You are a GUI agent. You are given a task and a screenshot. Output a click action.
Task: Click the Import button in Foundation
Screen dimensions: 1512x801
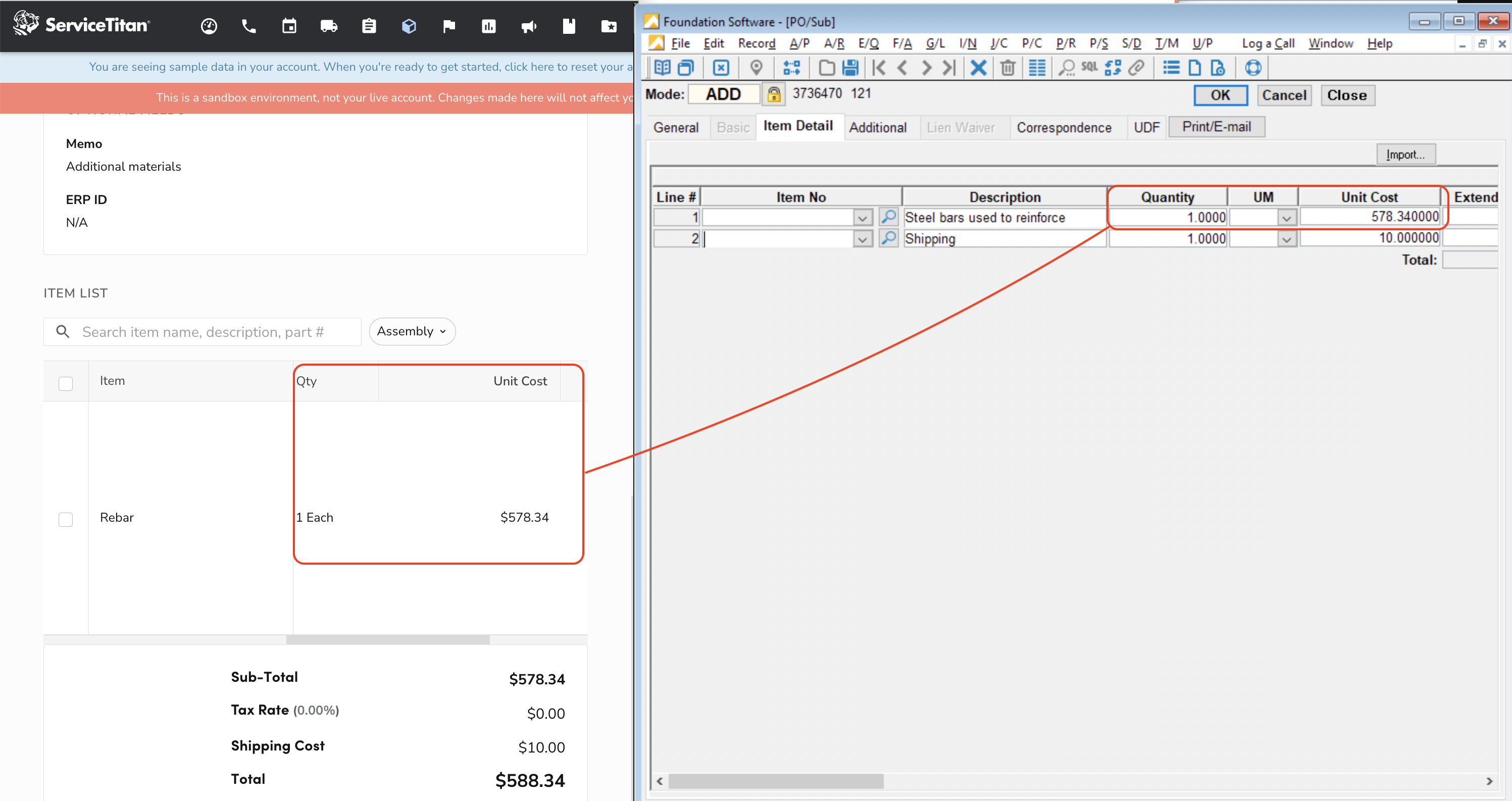coord(1407,154)
